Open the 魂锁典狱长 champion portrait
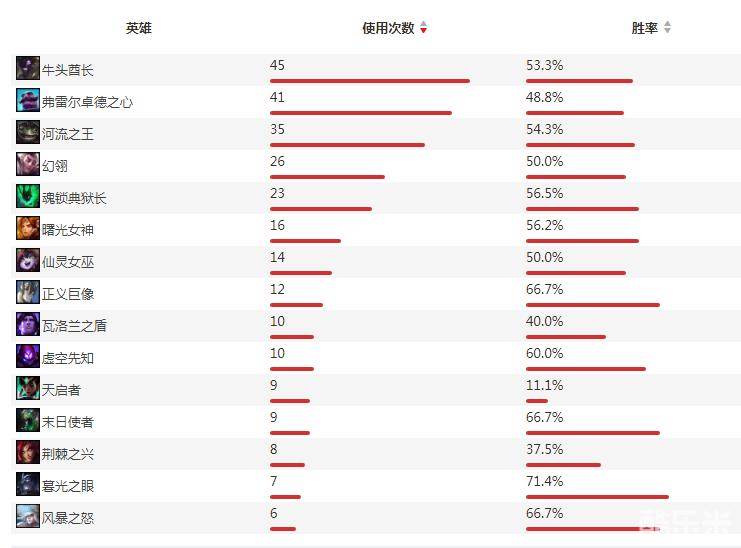Screen dimensions: 741x548 click(28, 197)
